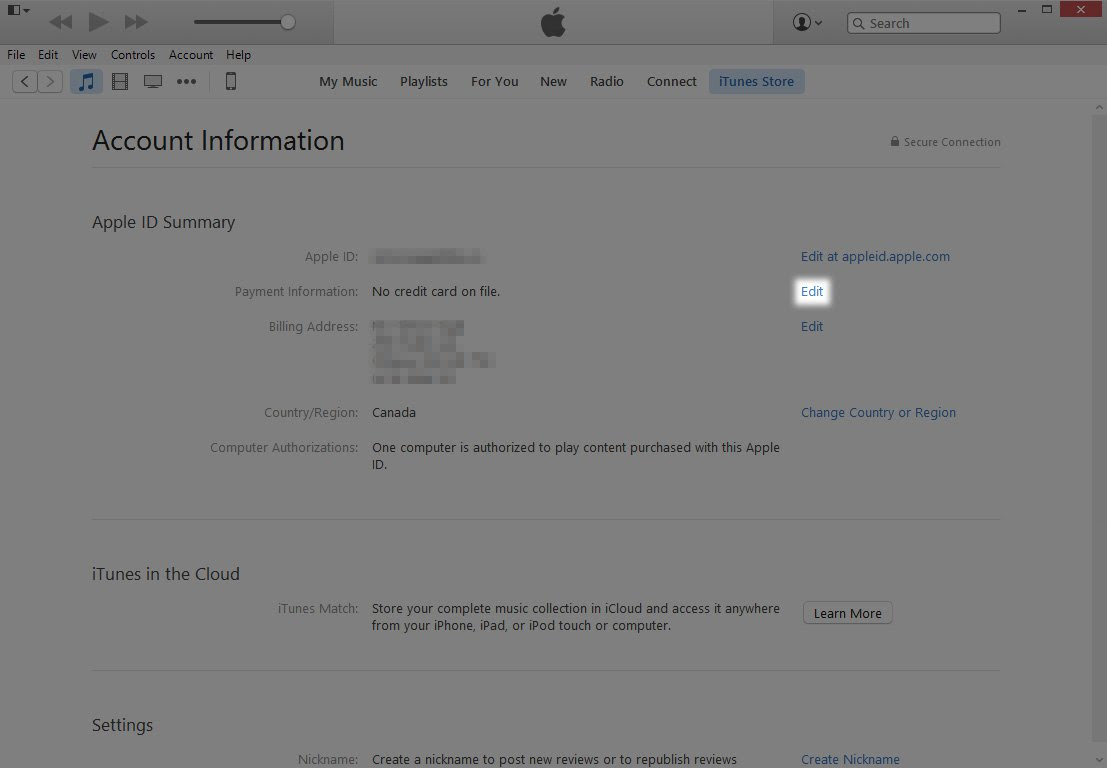1107x768 pixels.
Task: Minimize the iTunes window
Action: click(1022, 9)
